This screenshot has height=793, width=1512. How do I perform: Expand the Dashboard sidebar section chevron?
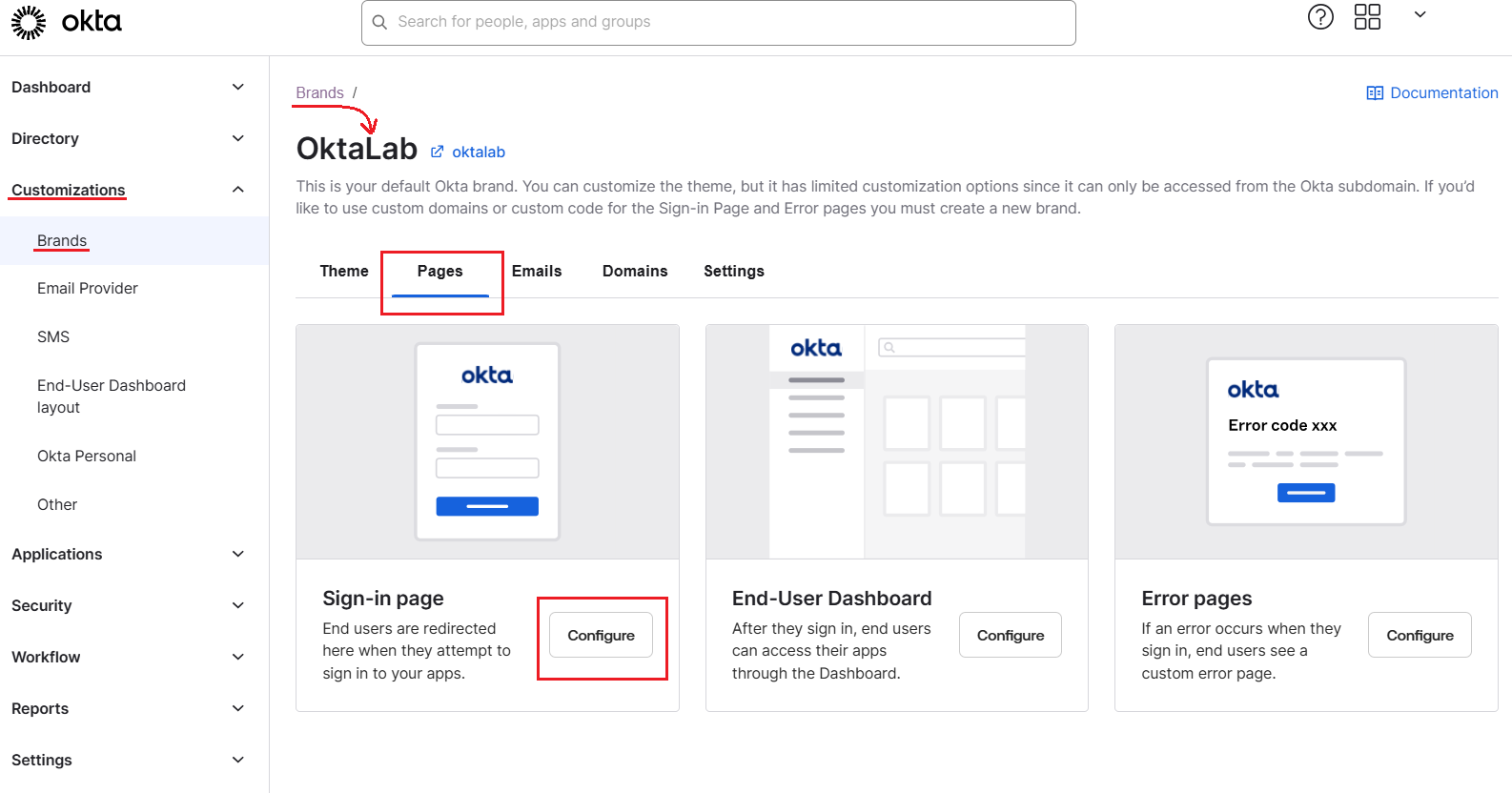click(x=238, y=87)
